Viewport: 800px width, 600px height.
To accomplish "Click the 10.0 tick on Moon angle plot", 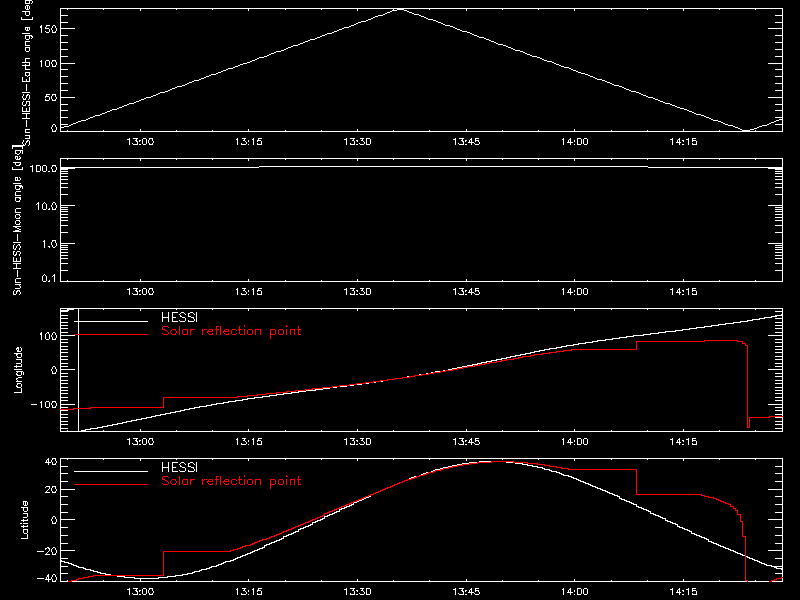I will pos(46,206).
